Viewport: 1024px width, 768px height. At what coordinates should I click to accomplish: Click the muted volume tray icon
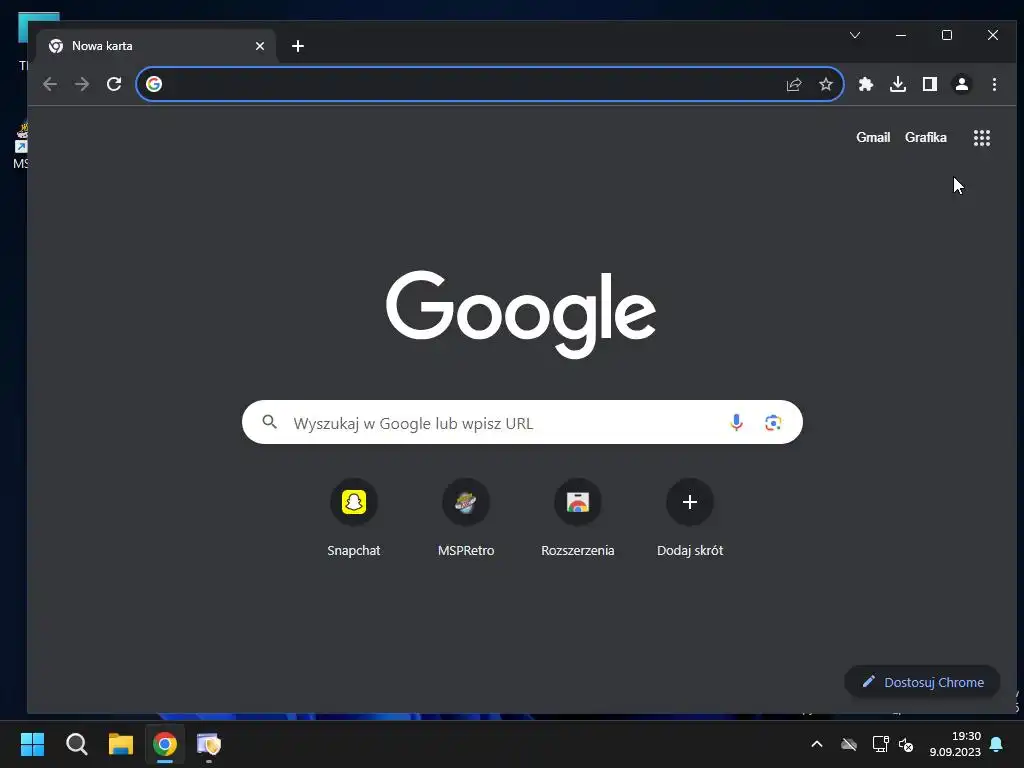906,744
